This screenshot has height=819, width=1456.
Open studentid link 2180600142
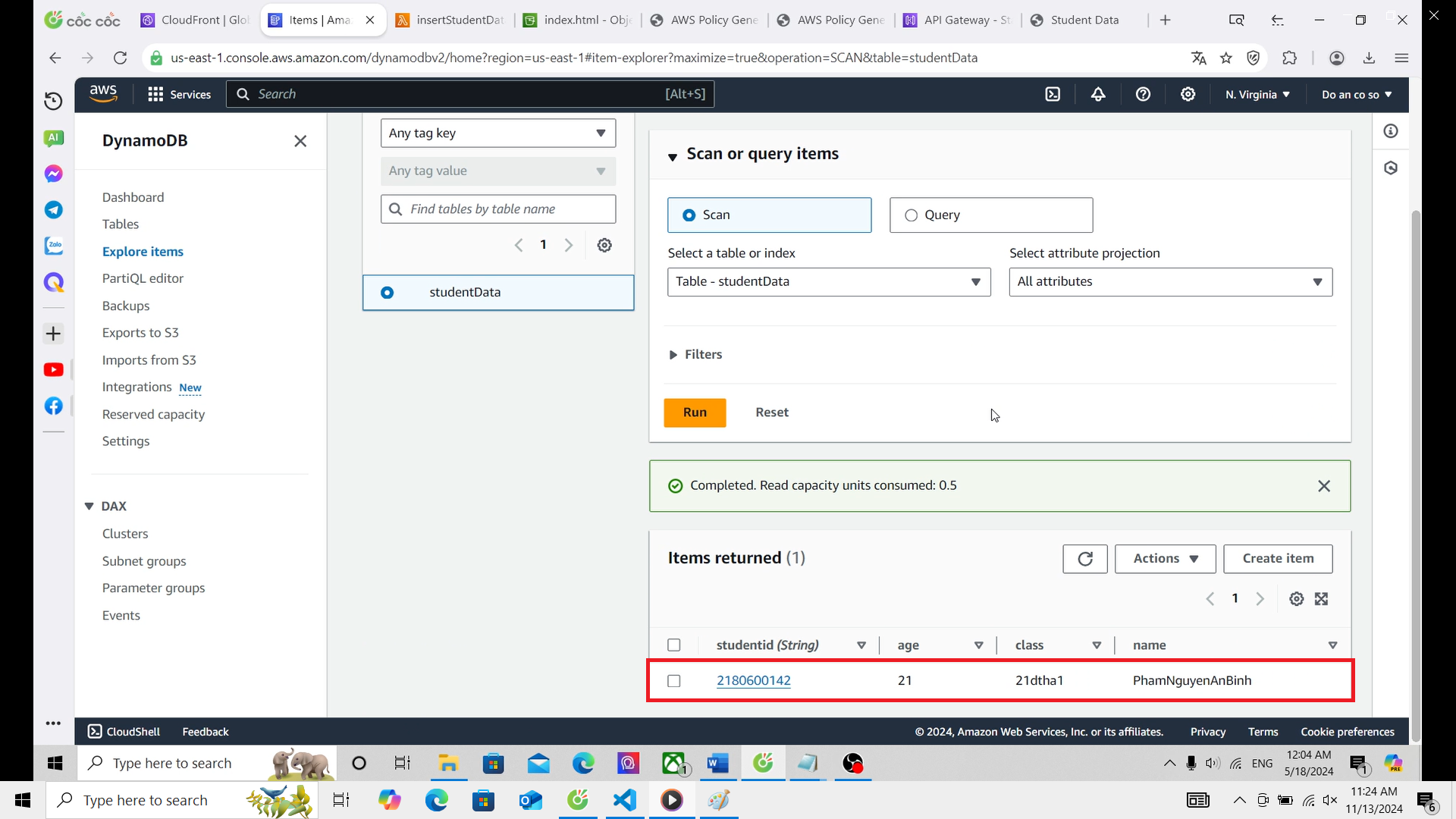point(753,681)
